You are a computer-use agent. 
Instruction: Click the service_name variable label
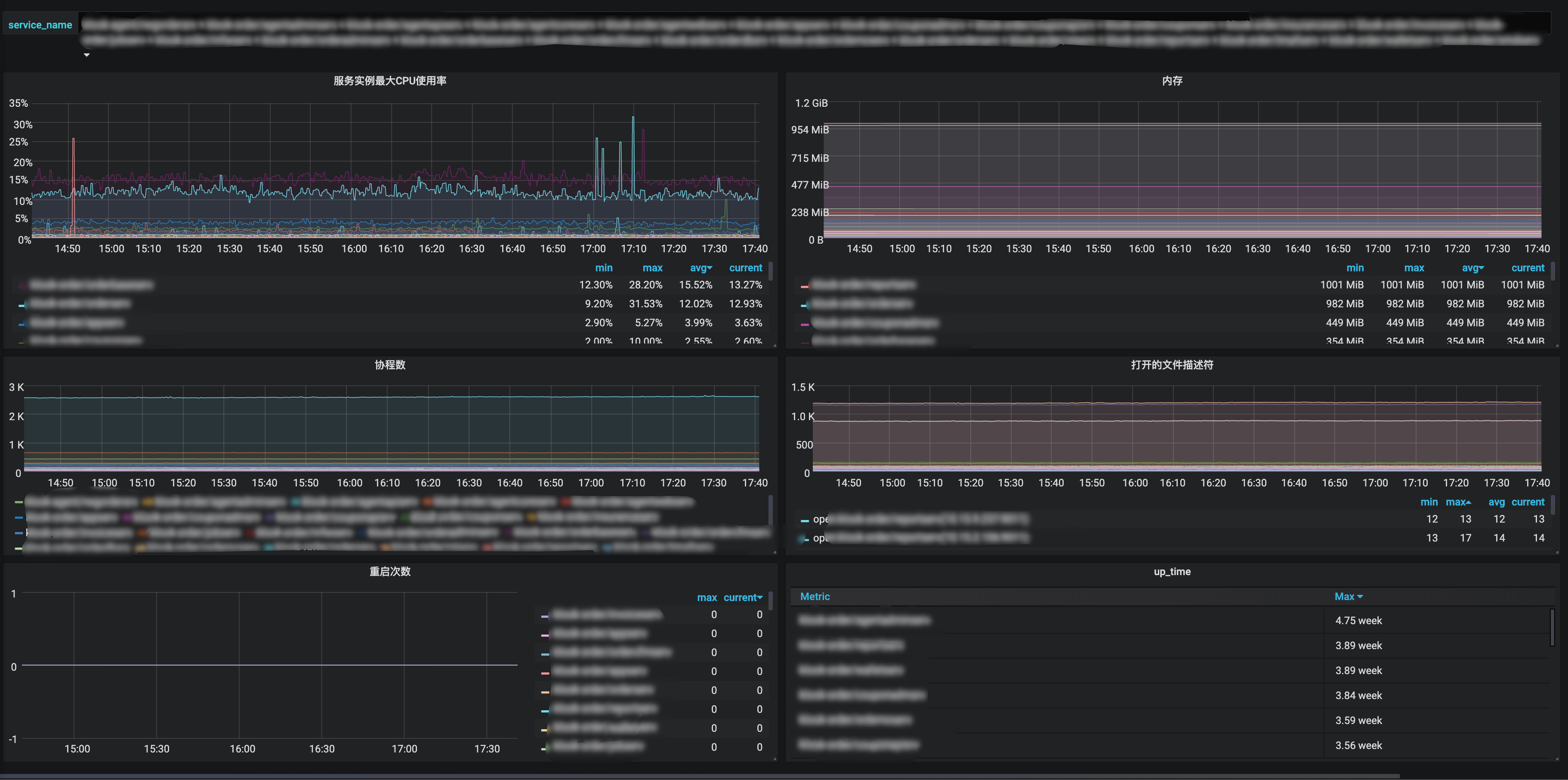click(40, 25)
